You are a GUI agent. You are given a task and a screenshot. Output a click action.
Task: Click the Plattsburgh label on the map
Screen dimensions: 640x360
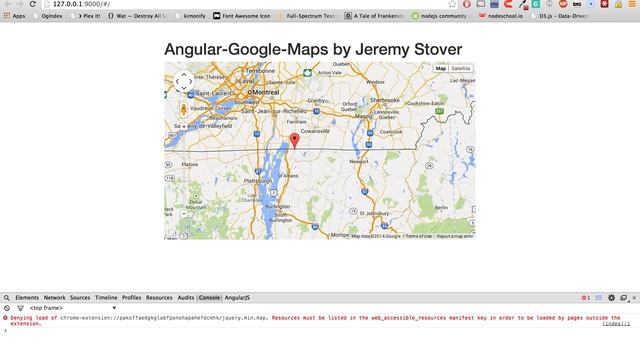[258, 181]
